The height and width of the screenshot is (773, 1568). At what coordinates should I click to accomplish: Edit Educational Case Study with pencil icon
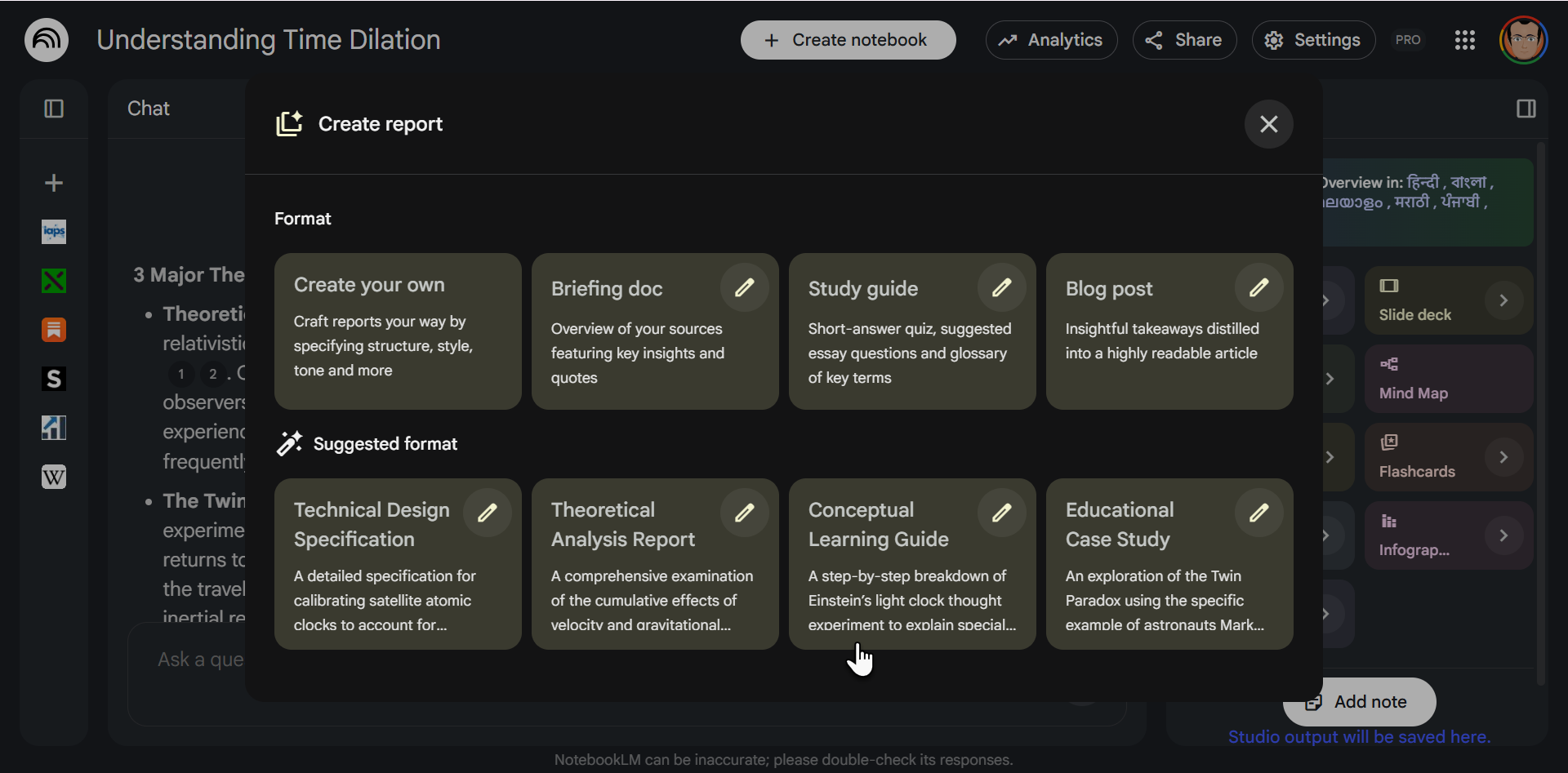click(1258, 513)
